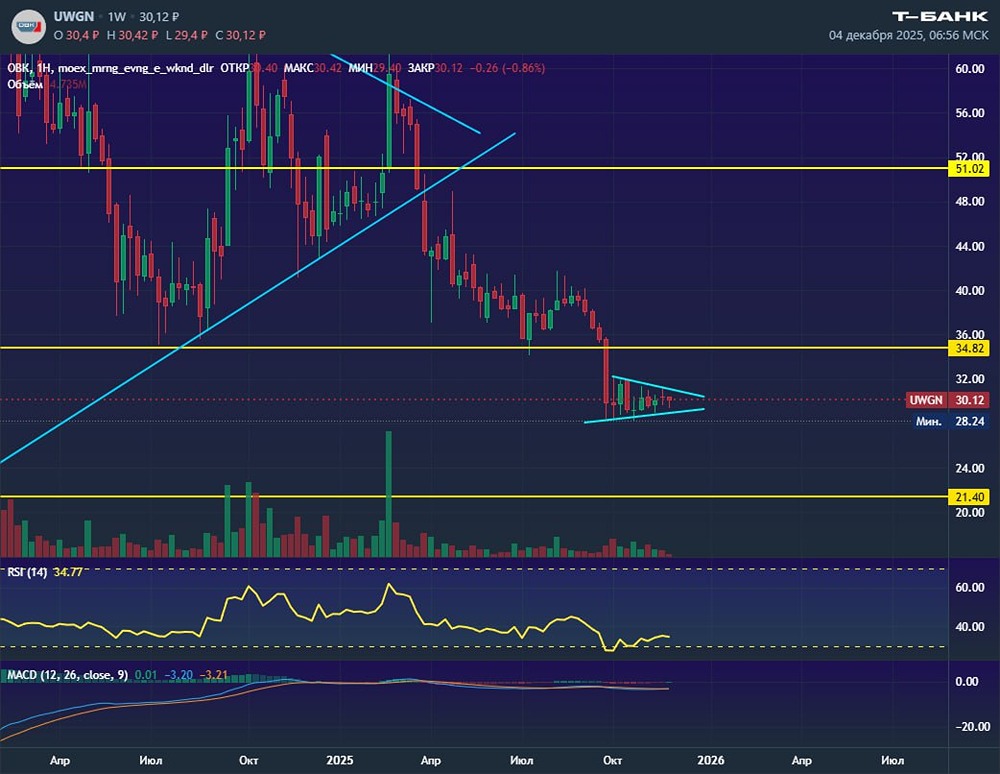Click the change value −0.26 (−0.86%)

(x=507, y=68)
